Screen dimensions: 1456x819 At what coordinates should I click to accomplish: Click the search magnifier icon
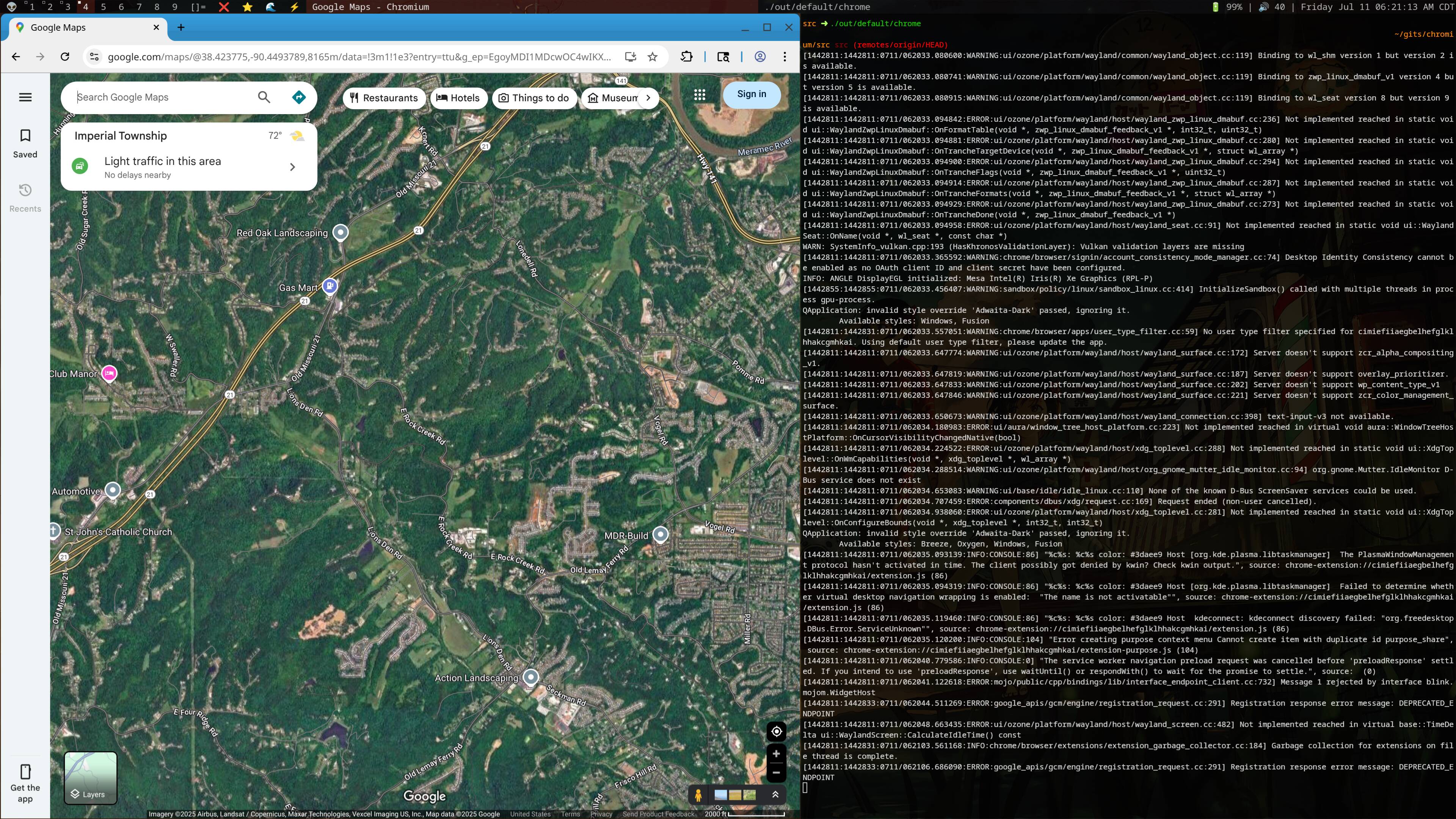(264, 97)
